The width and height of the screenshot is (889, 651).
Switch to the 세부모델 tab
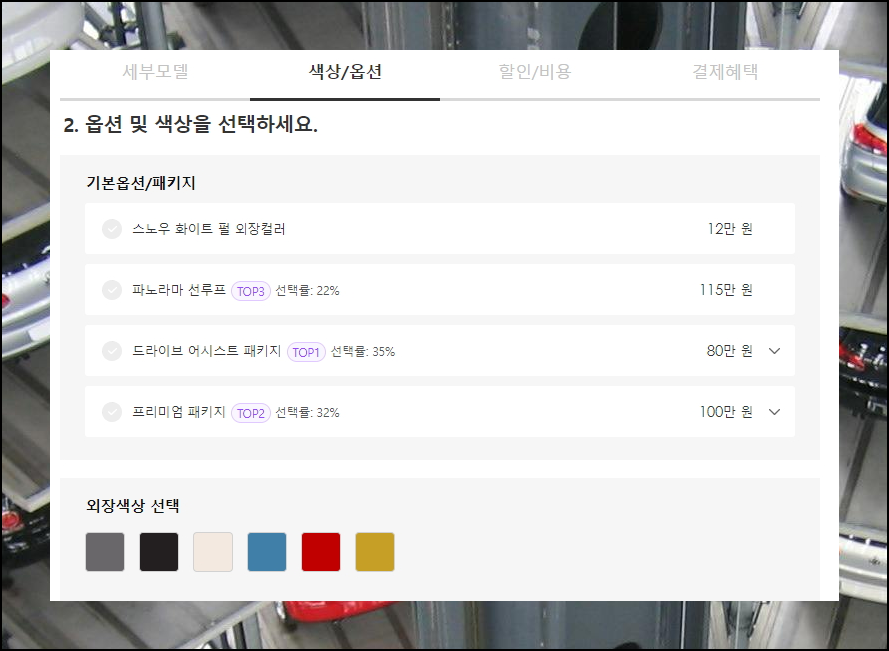coord(155,72)
